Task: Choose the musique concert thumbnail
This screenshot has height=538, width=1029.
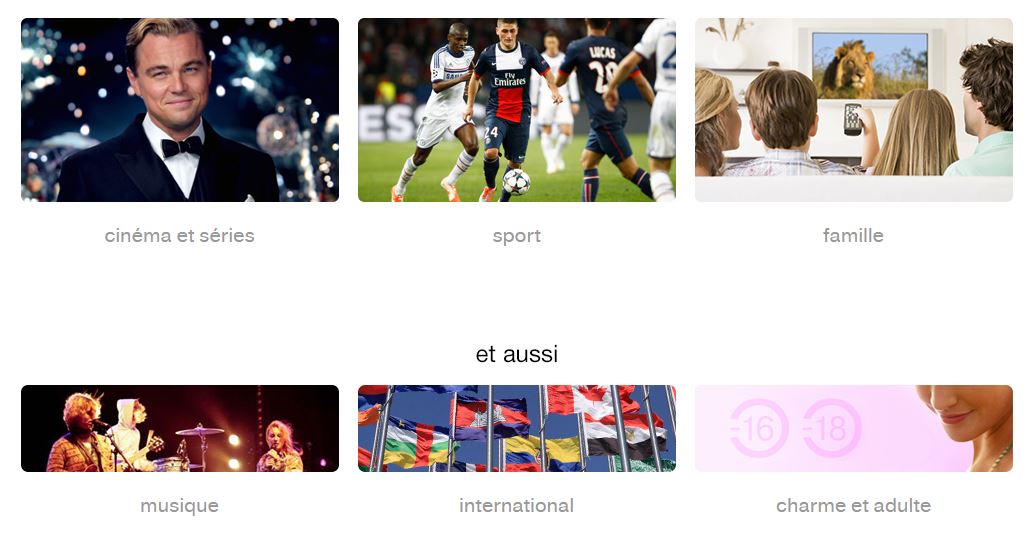Action: click(x=180, y=428)
